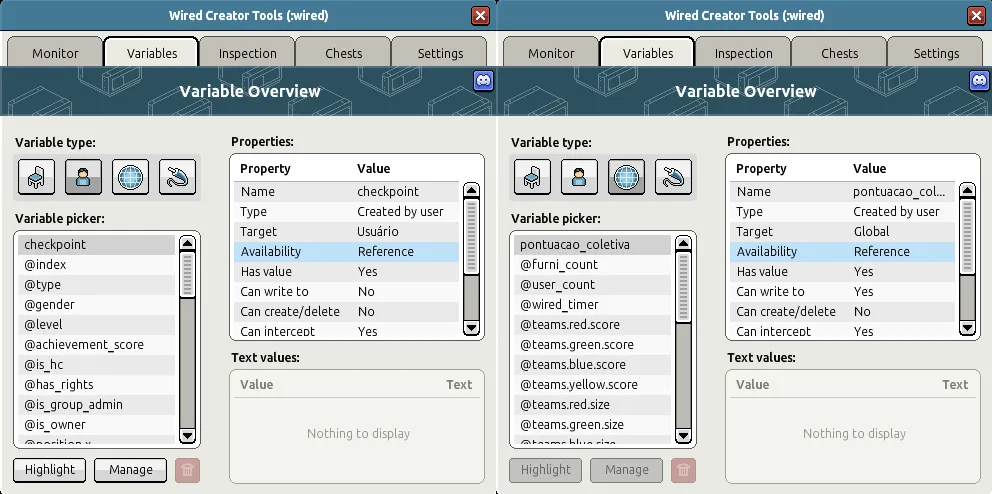Select @level variable
The height and width of the screenshot is (494, 992).
[x=96, y=324]
